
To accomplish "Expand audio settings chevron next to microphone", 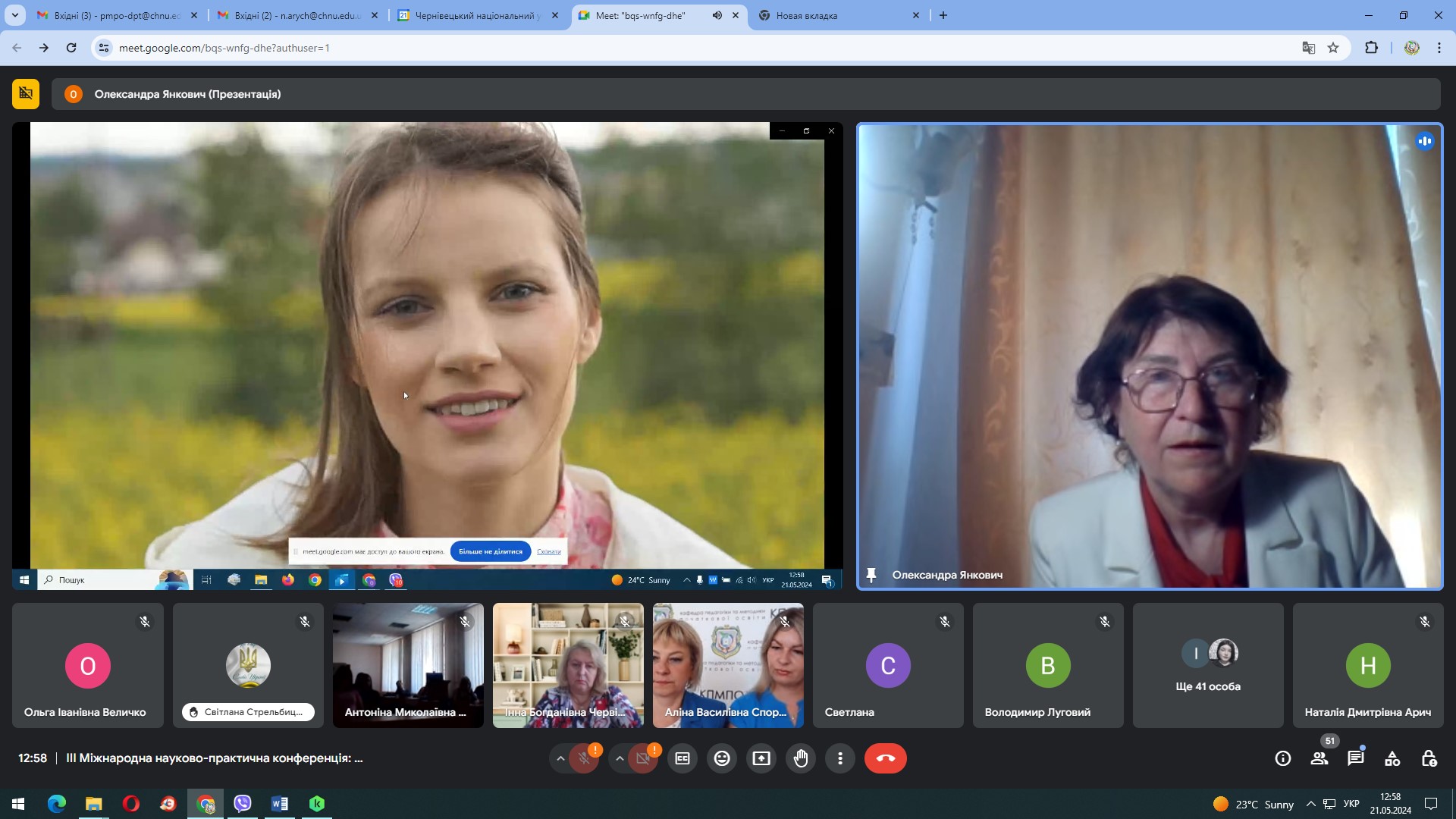I will 560,758.
